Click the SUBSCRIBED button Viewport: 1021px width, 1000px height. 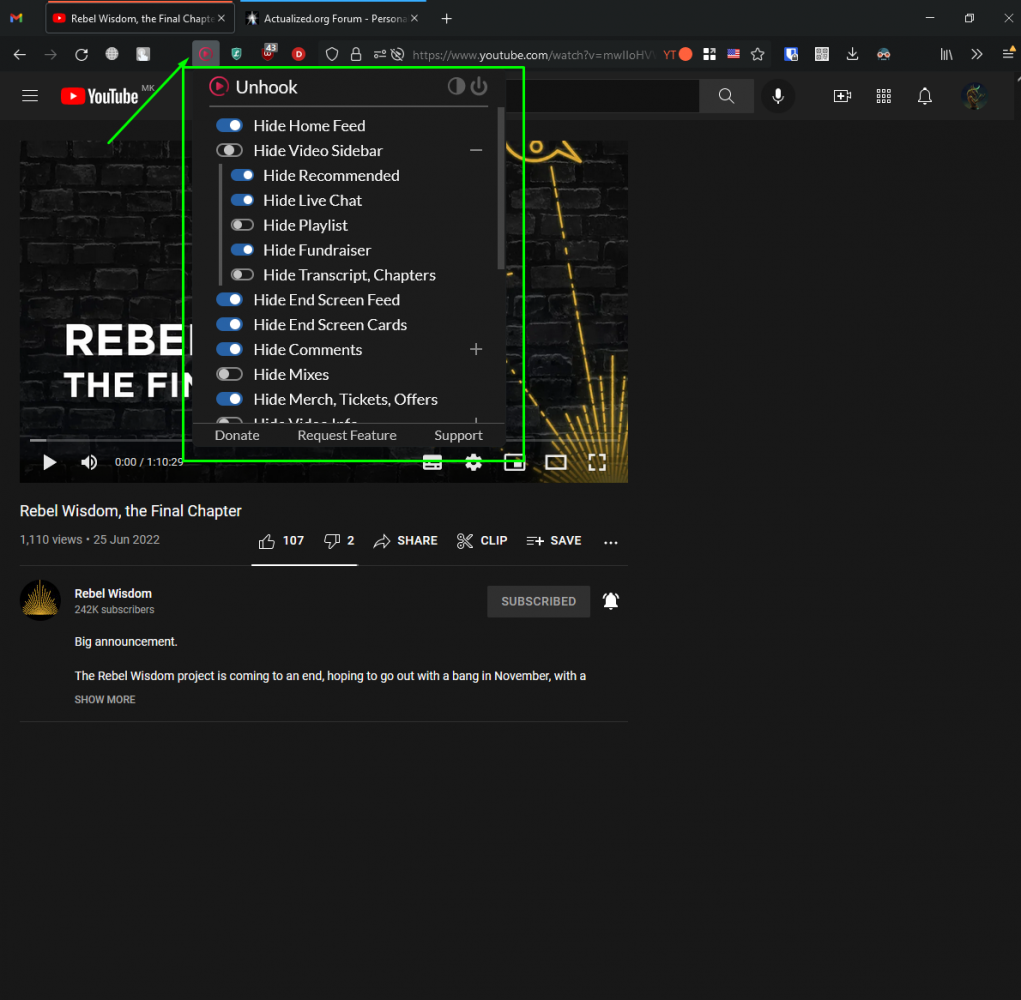coord(538,601)
